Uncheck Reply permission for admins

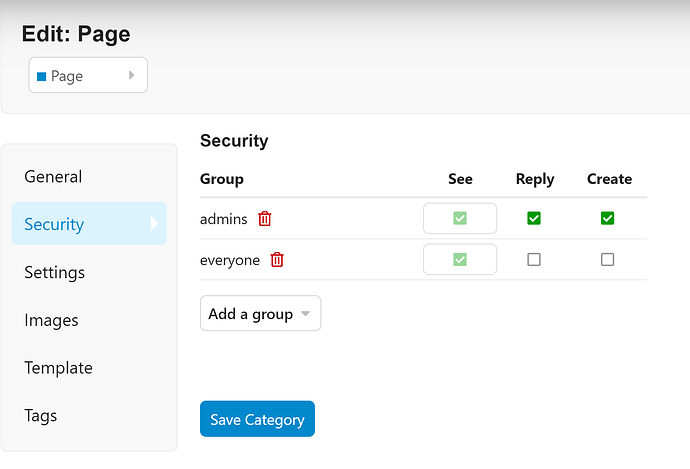pos(534,218)
